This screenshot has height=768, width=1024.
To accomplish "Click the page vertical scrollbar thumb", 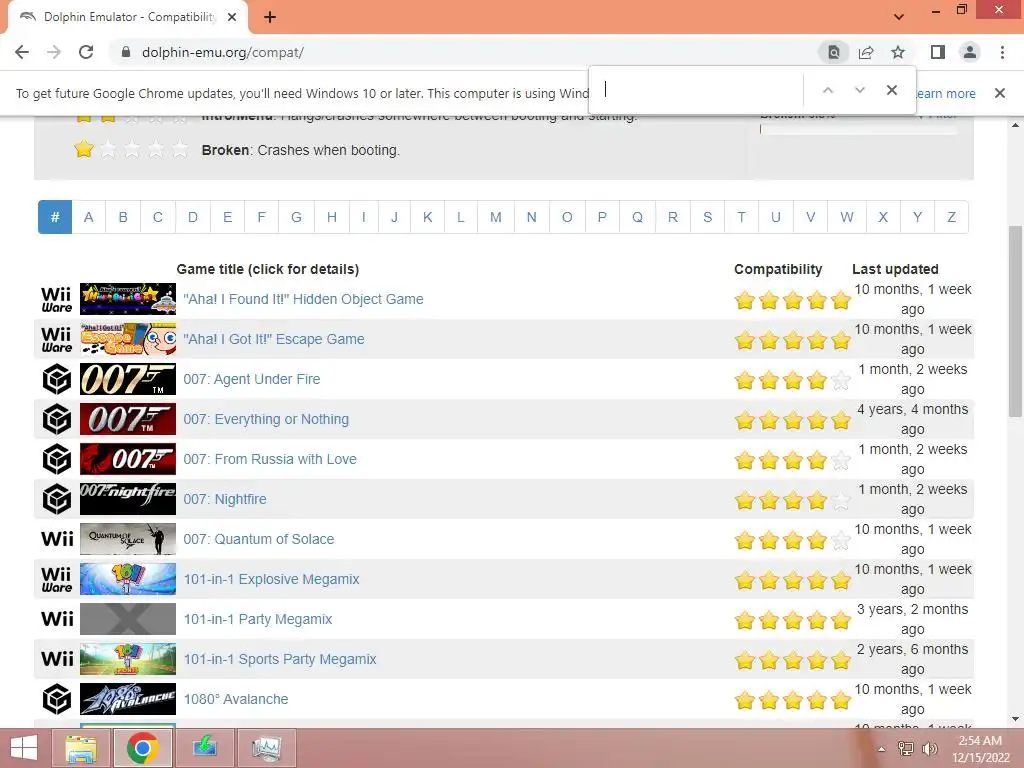I will pos(1015,321).
